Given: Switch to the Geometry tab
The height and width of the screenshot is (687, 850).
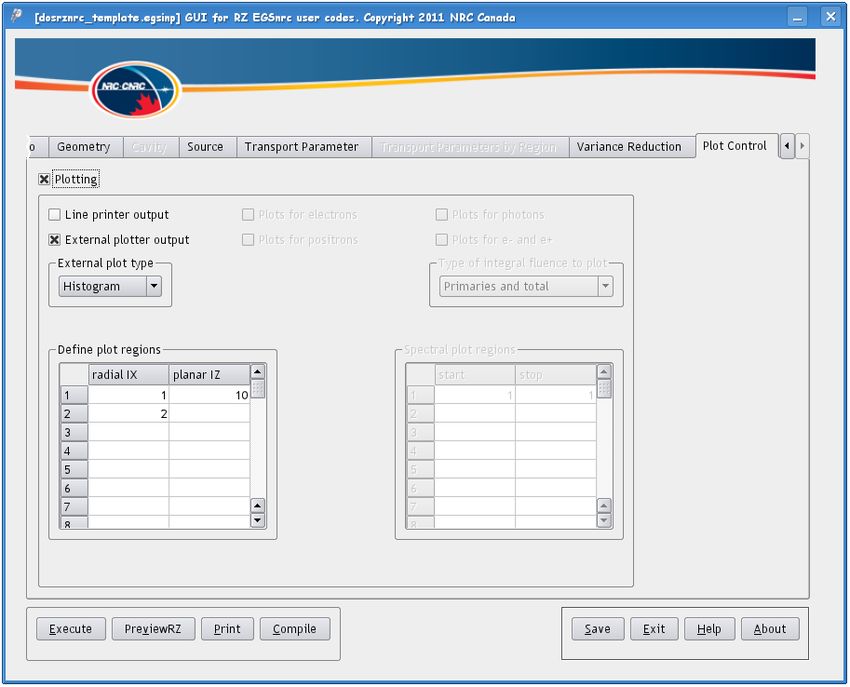Looking at the screenshot, I should (84, 147).
